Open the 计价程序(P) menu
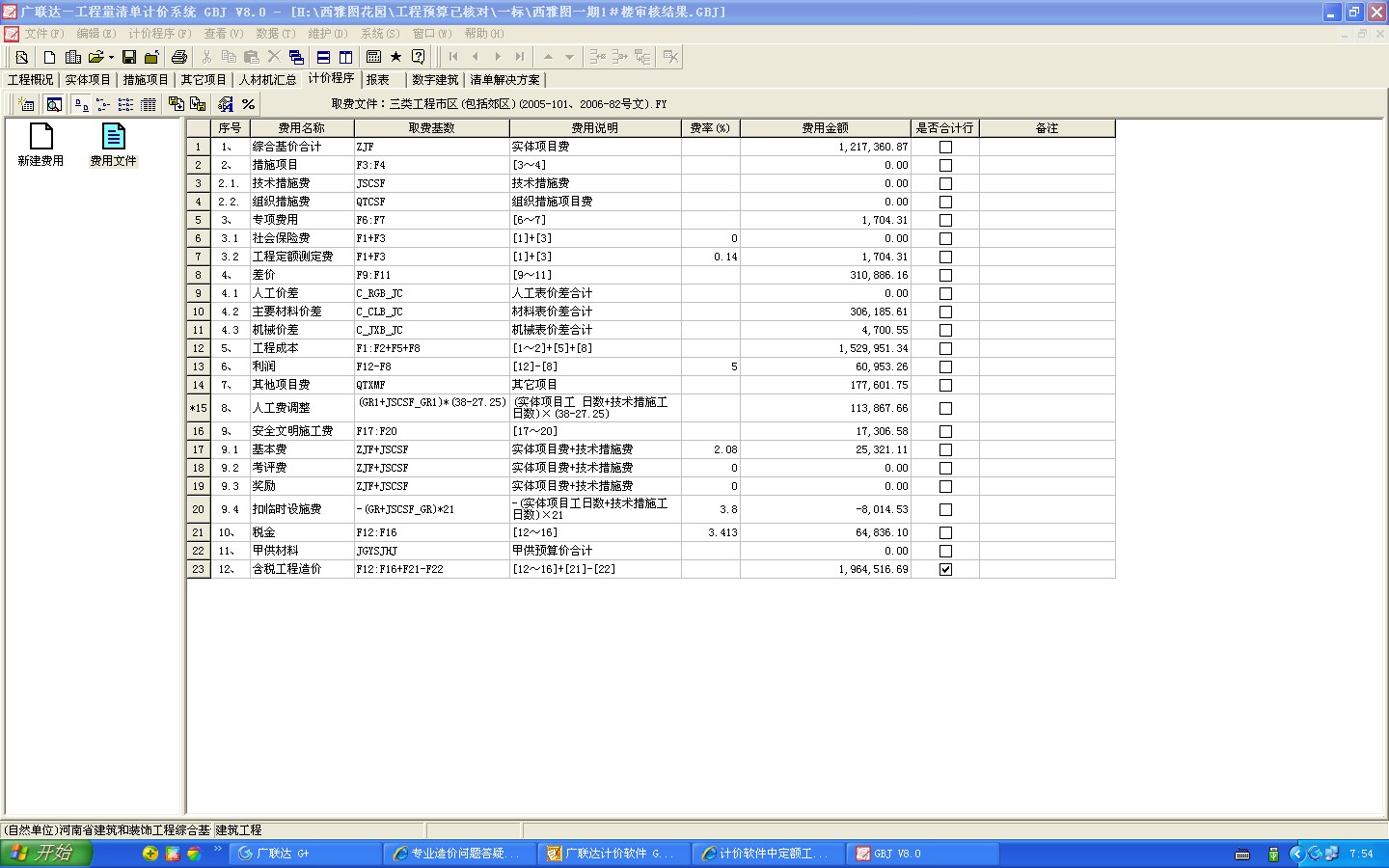 coord(160,34)
